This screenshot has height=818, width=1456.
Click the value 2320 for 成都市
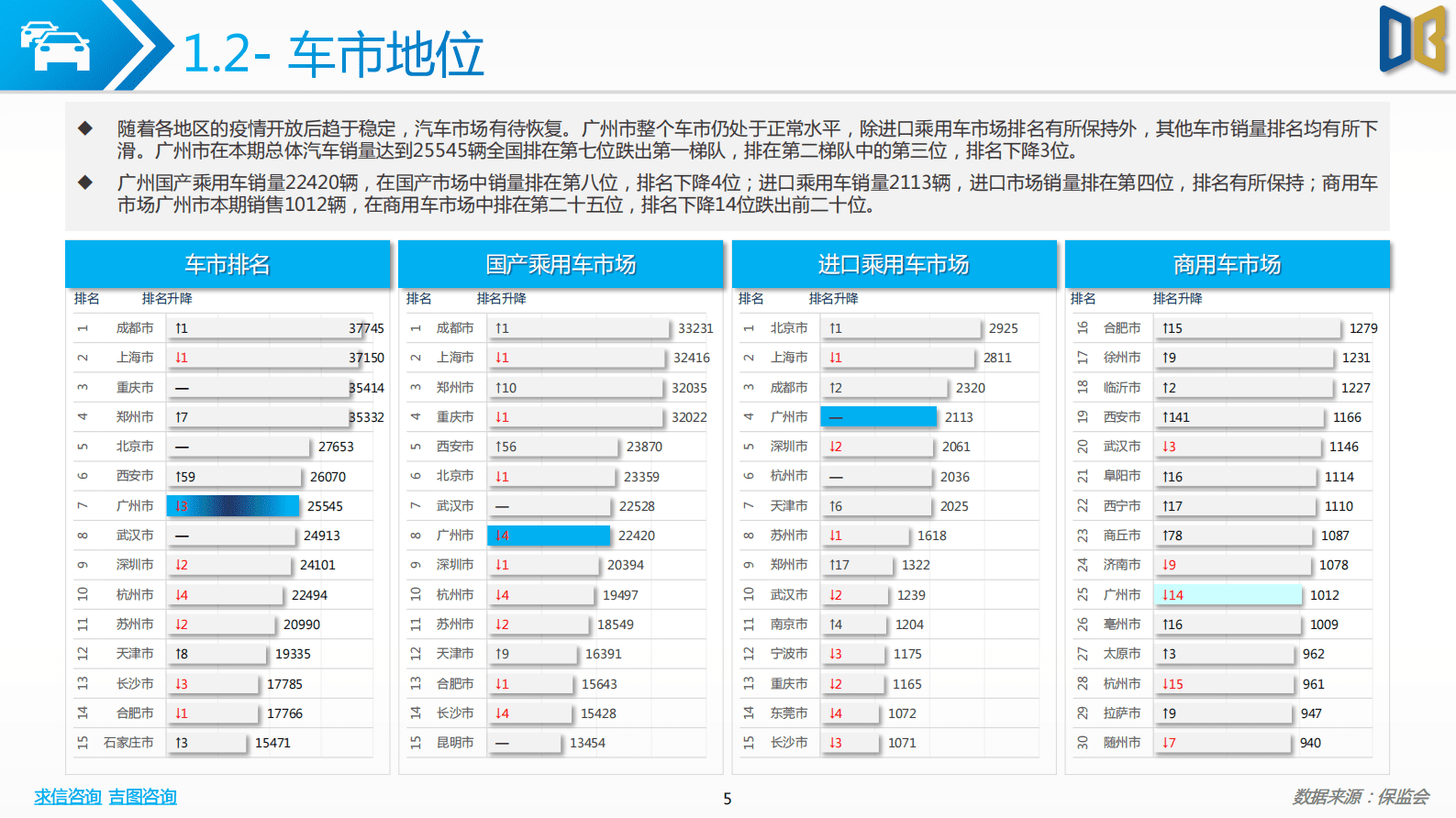pyautogui.click(x=971, y=388)
